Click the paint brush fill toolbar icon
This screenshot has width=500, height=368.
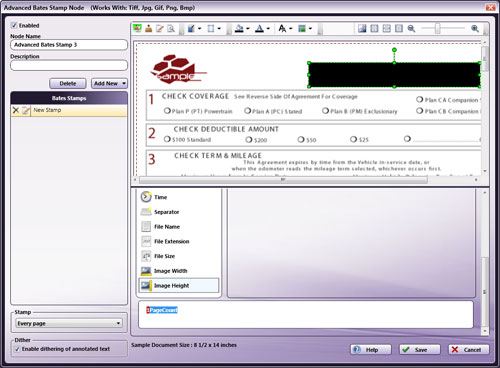[x=191, y=28]
